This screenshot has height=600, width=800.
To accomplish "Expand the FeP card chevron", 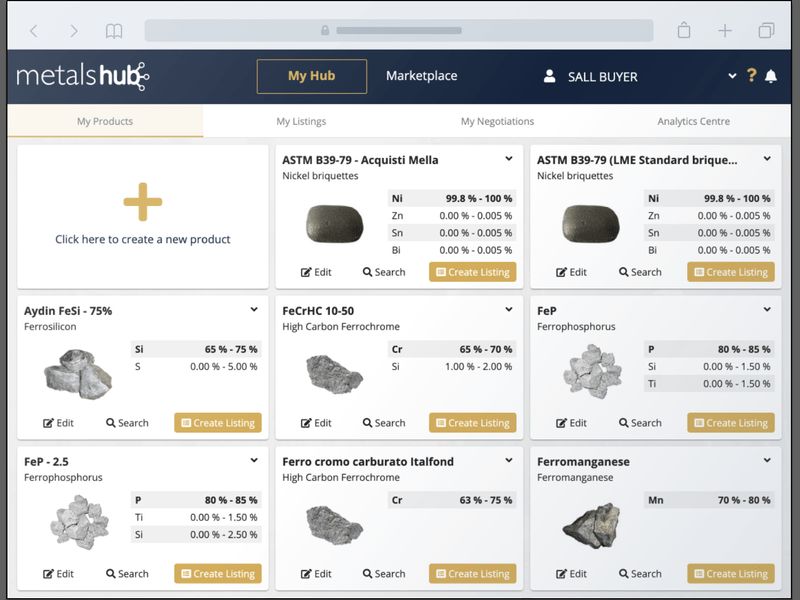I will click(767, 309).
